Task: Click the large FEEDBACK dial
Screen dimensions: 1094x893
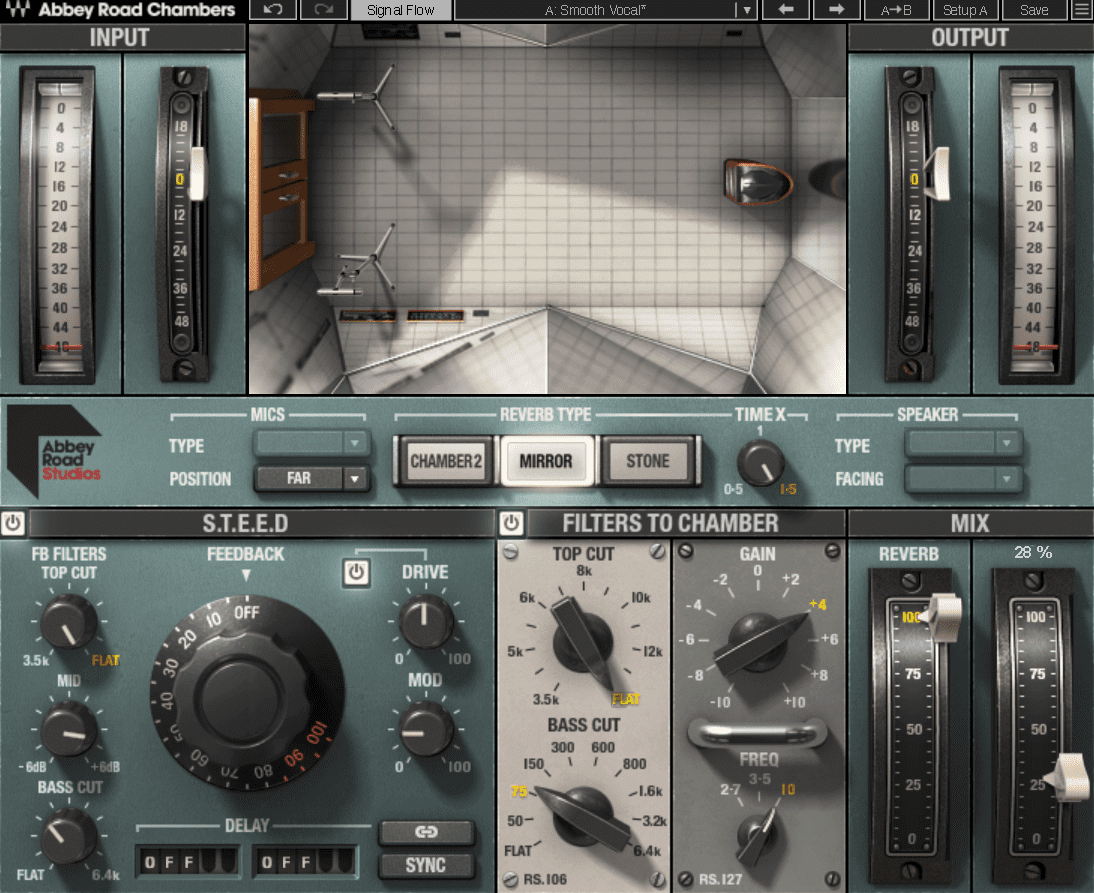Action: click(246, 694)
